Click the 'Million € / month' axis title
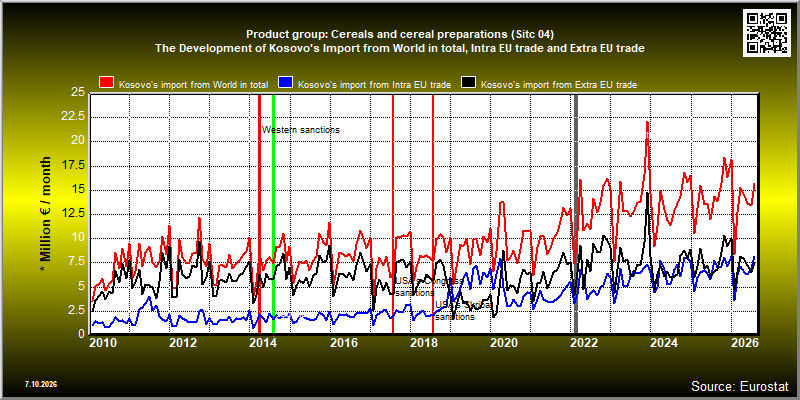This screenshot has height=400, width=800. 46,213
